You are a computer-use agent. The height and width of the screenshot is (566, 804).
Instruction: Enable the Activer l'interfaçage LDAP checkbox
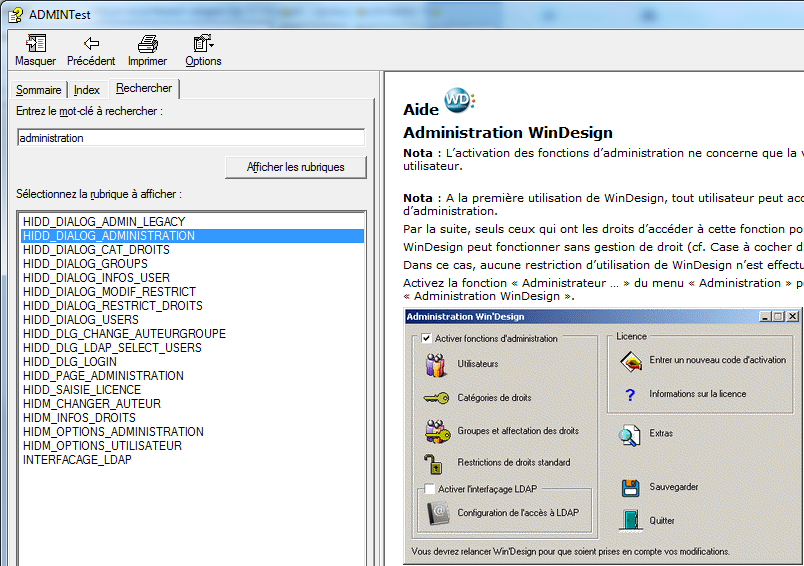pos(430,489)
